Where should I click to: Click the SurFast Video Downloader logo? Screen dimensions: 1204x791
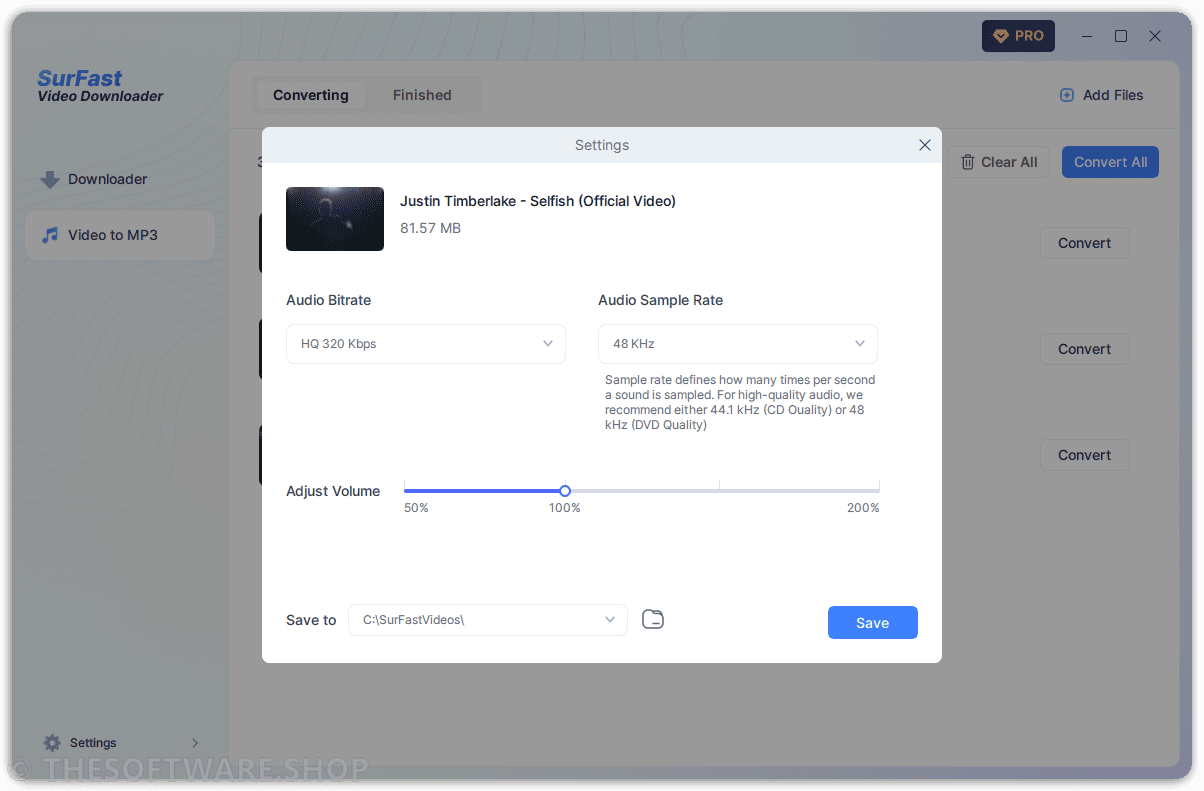point(100,86)
